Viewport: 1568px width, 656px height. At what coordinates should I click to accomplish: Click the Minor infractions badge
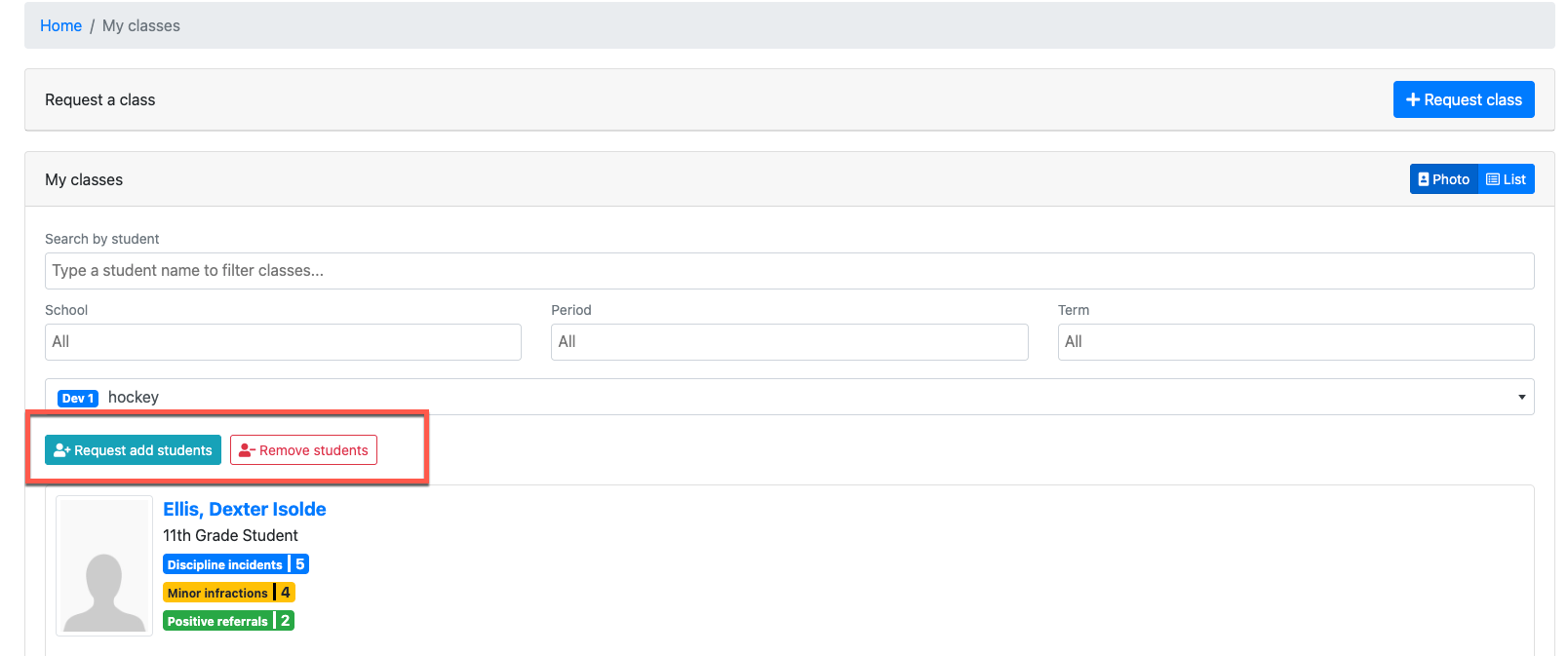click(228, 593)
